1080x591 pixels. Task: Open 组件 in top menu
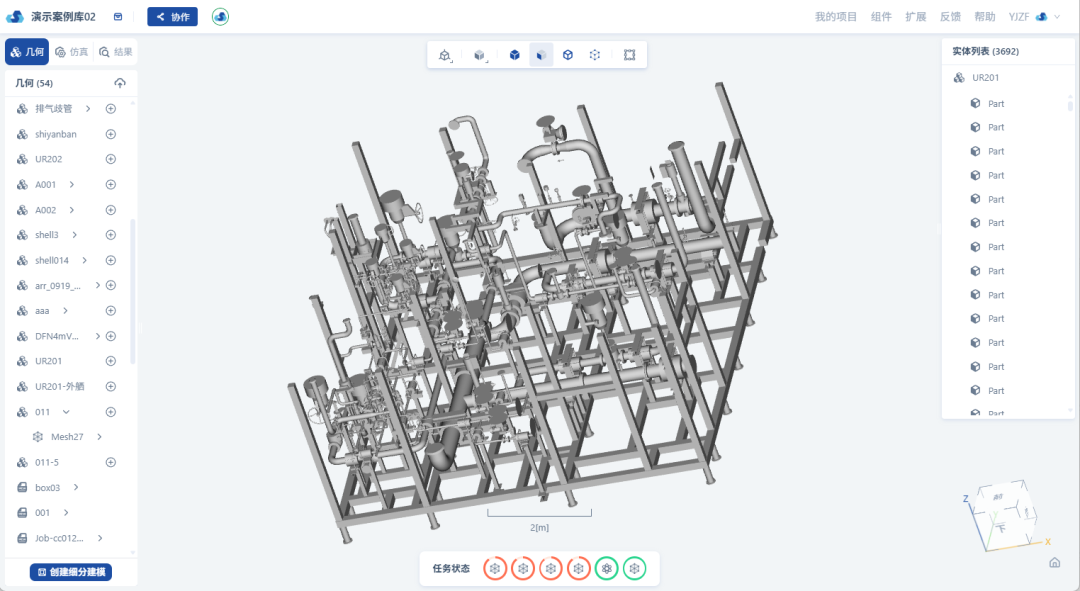[881, 17]
